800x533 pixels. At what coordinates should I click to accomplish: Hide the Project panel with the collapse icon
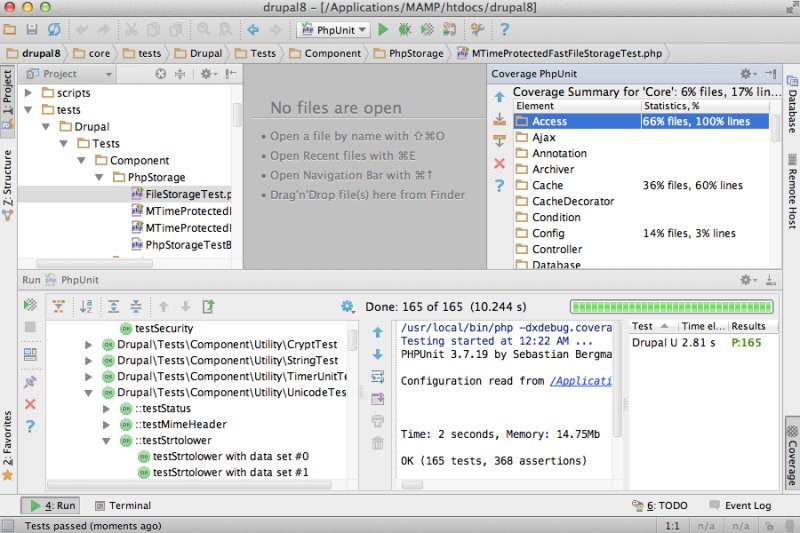tap(231, 74)
